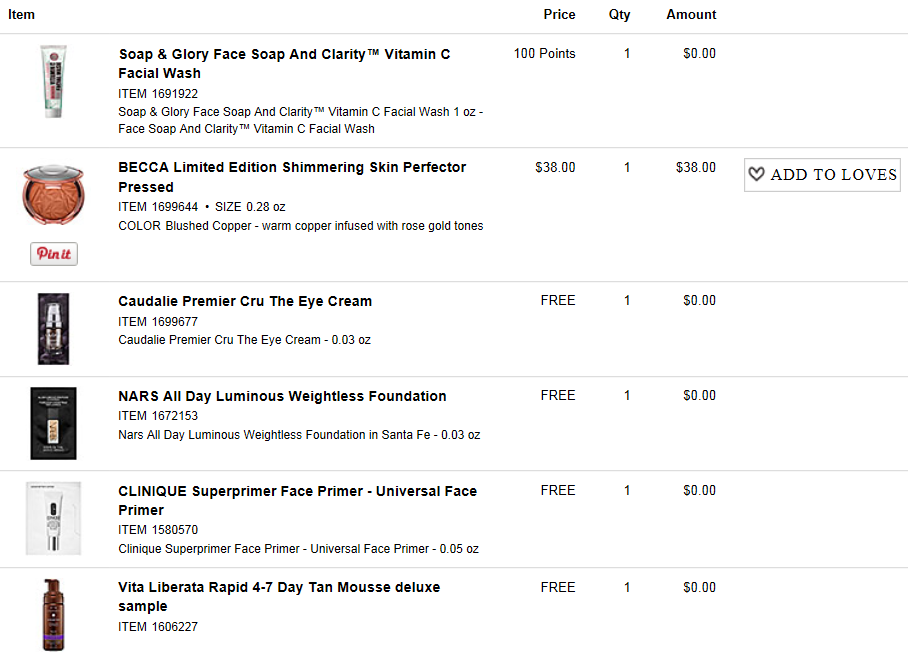Click the Price column header
This screenshot has height=662, width=908.
559,14
